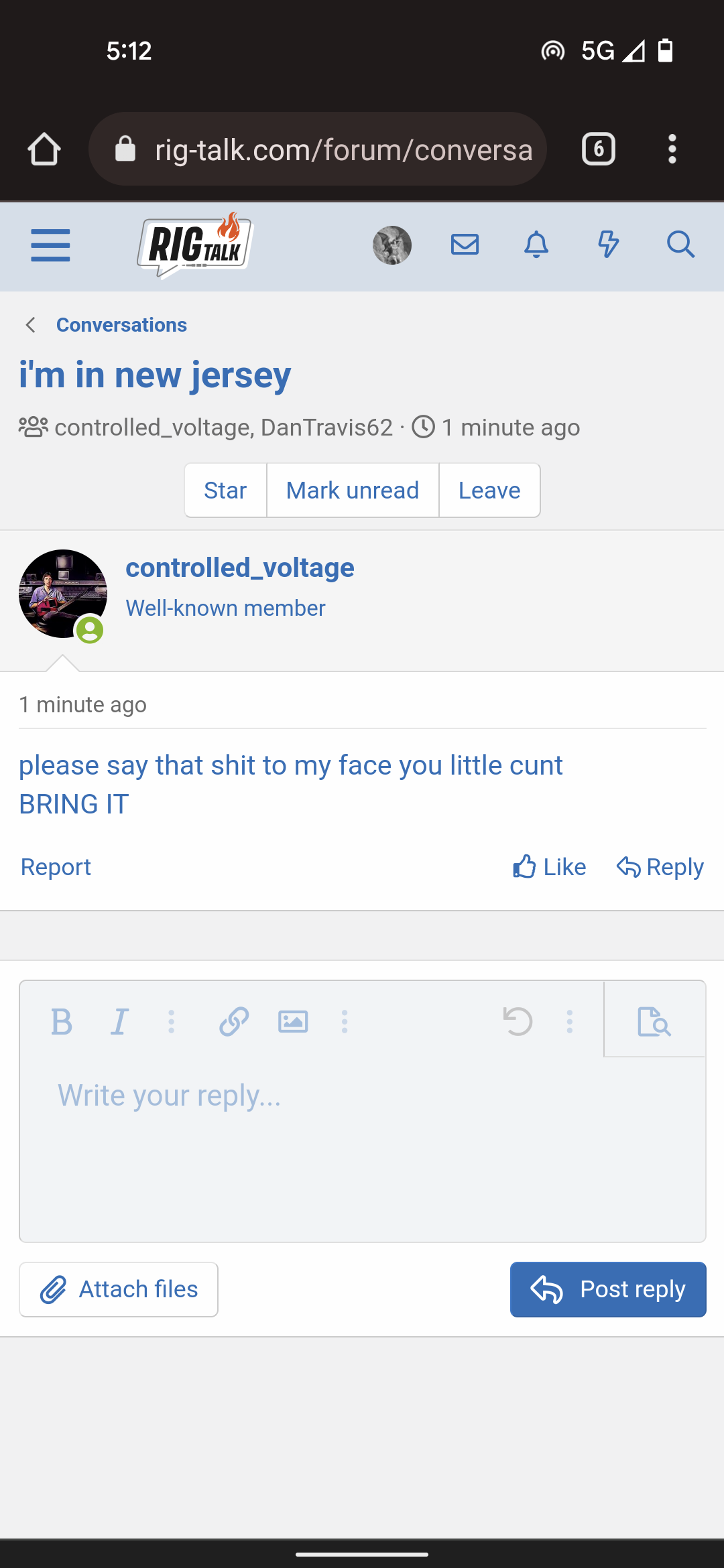Undo last edit in editor

(x=518, y=1022)
